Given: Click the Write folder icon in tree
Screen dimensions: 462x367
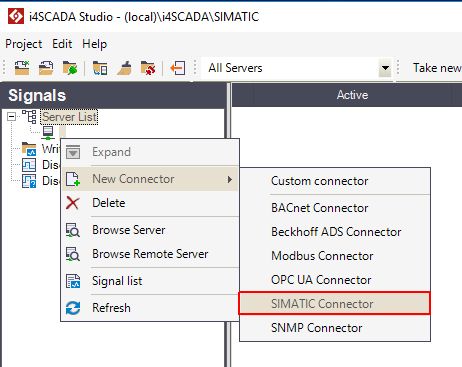Looking at the screenshot, I should 29,149.
